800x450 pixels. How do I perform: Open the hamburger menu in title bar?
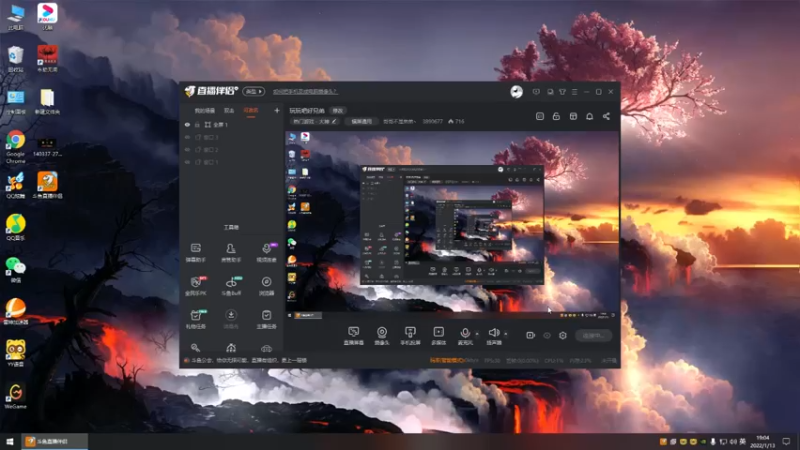click(x=574, y=92)
